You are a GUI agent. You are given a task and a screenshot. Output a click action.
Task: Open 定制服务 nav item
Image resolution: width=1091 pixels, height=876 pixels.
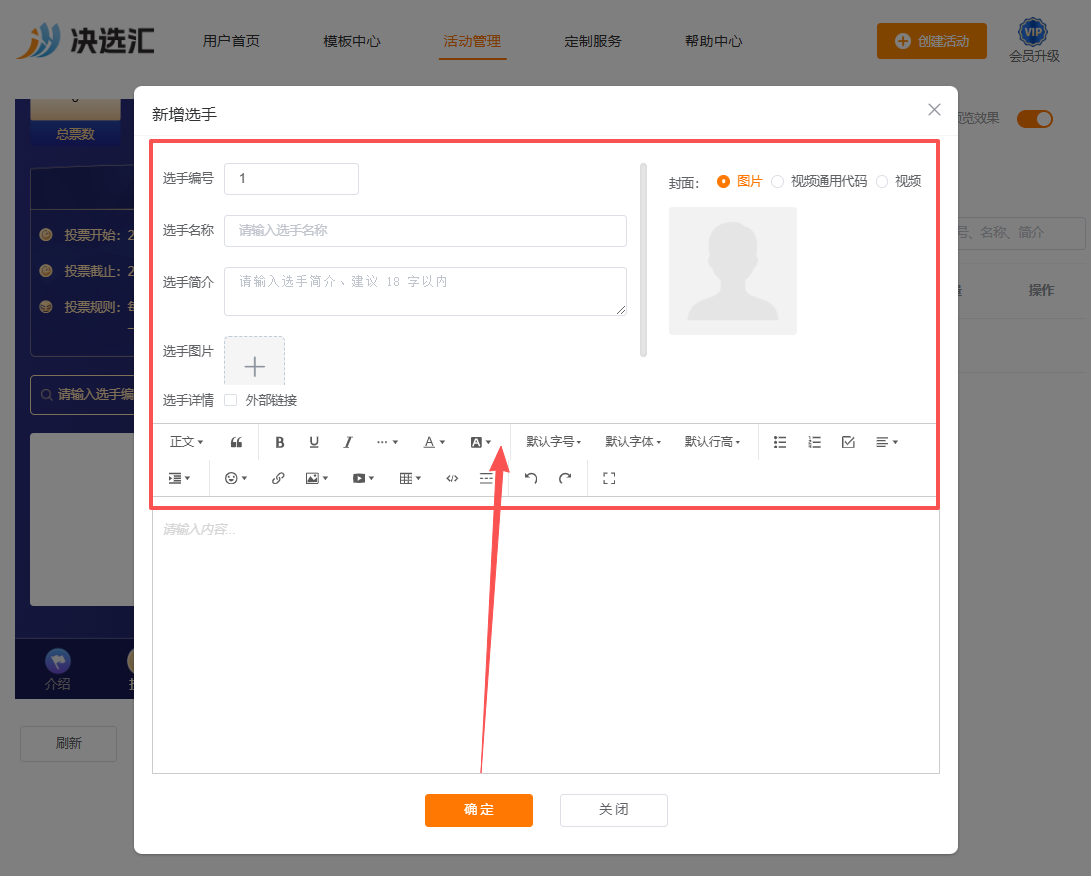tap(593, 41)
